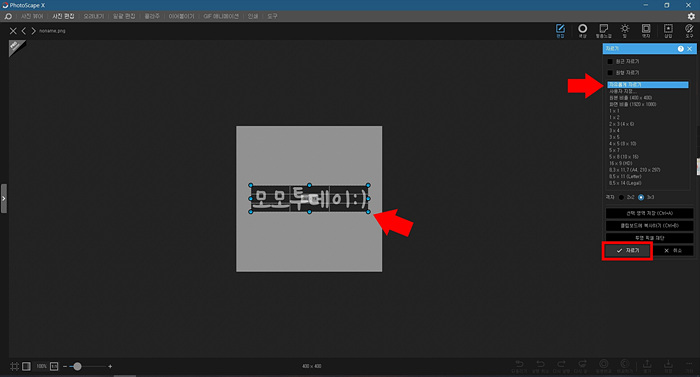Click the copy to clipboard (Ctrl+B) button
The height and width of the screenshot is (377, 700).
tap(649, 226)
